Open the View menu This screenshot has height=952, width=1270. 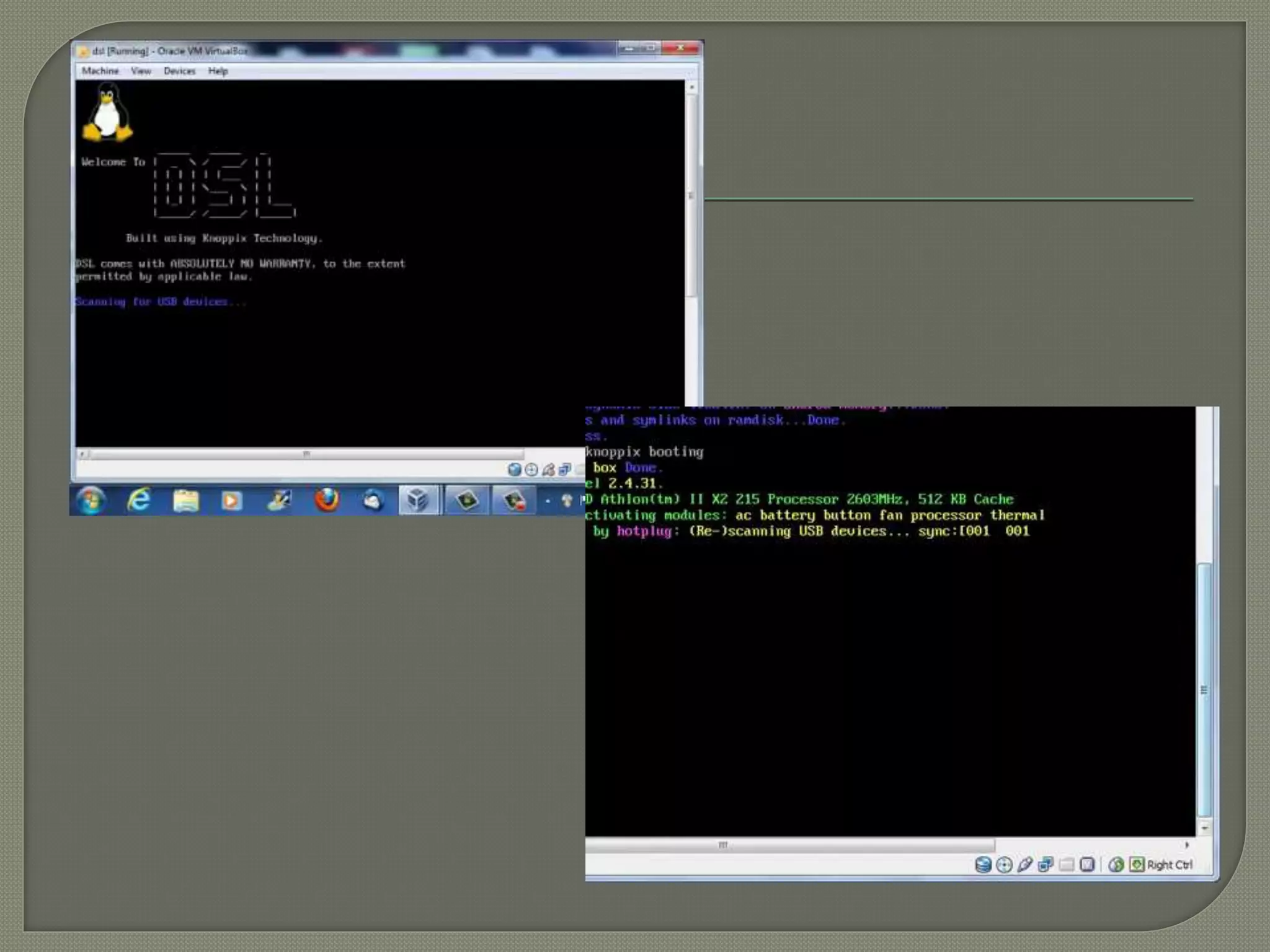[x=141, y=71]
